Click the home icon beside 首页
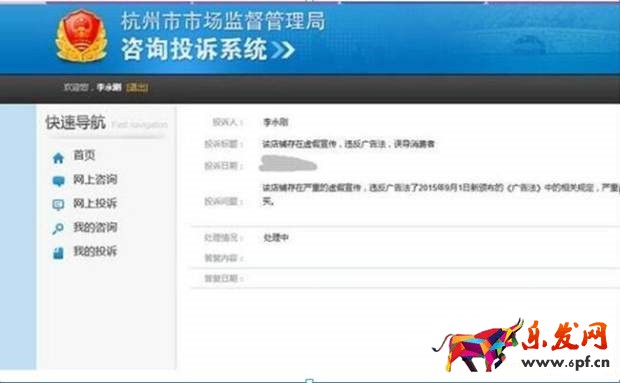 (x=58, y=158)
